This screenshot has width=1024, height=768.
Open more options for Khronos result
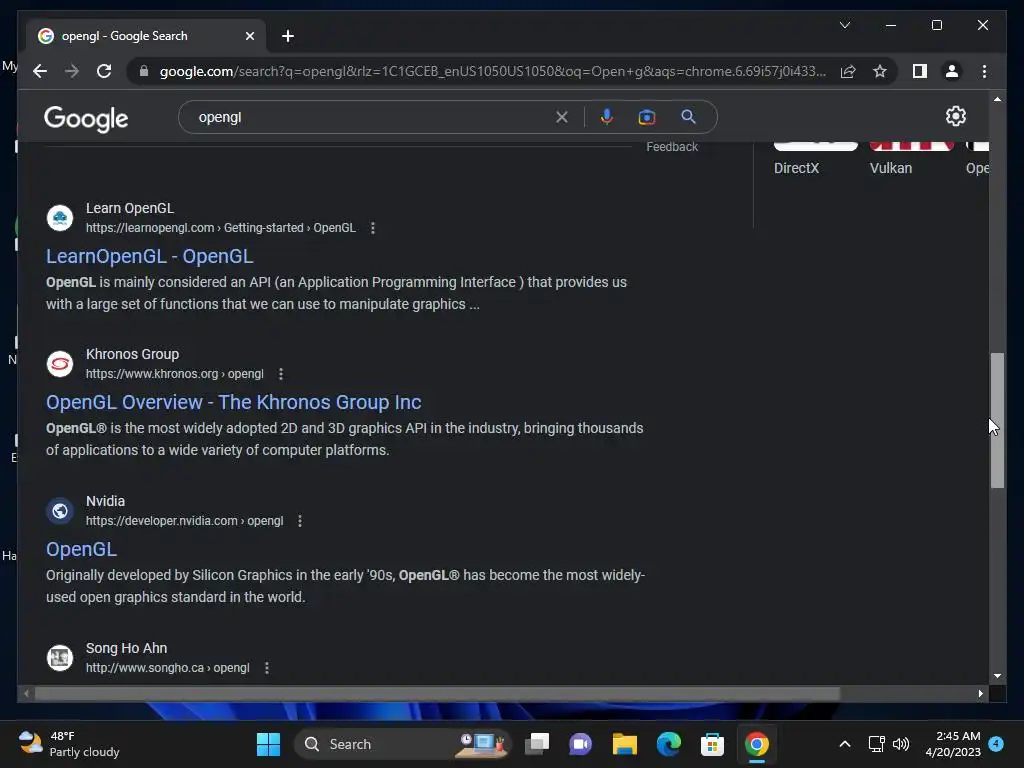coord(281,374)
